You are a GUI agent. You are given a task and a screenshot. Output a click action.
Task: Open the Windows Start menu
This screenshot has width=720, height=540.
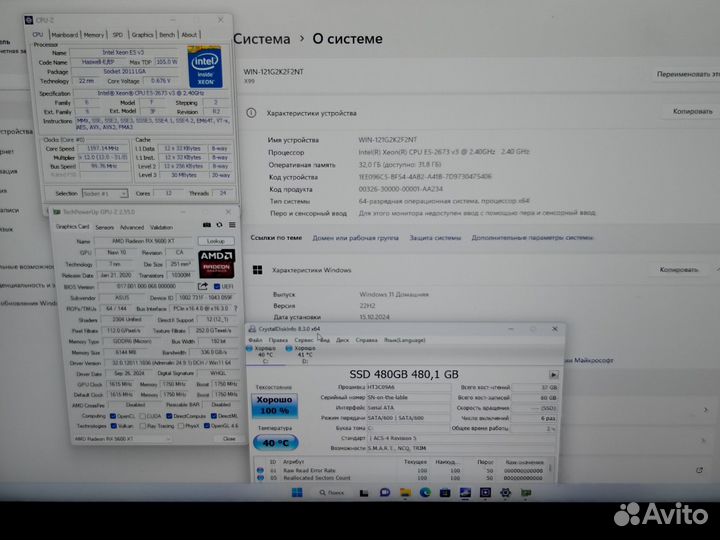[x=297, y=493]
